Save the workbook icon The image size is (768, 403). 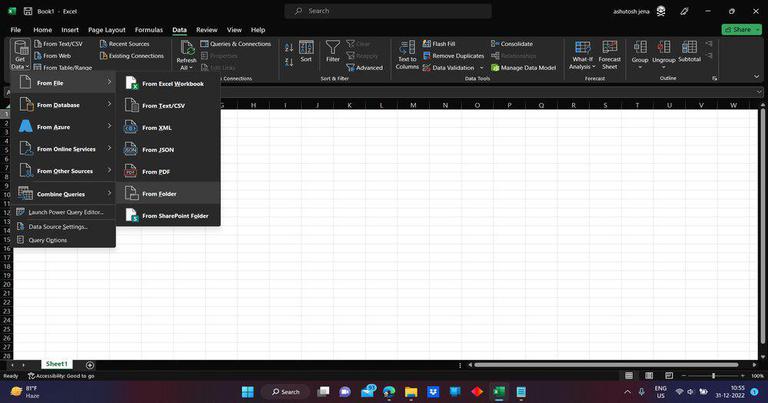click(x=28, y=11)
